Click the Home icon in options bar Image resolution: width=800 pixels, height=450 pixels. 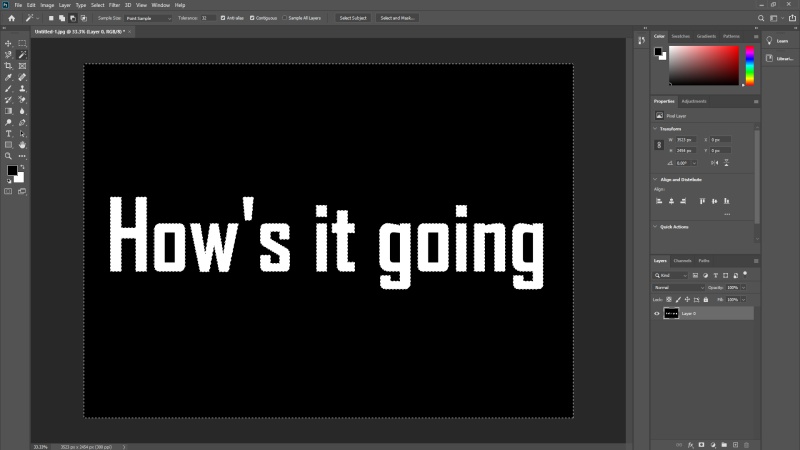click(x=11, y=18)
